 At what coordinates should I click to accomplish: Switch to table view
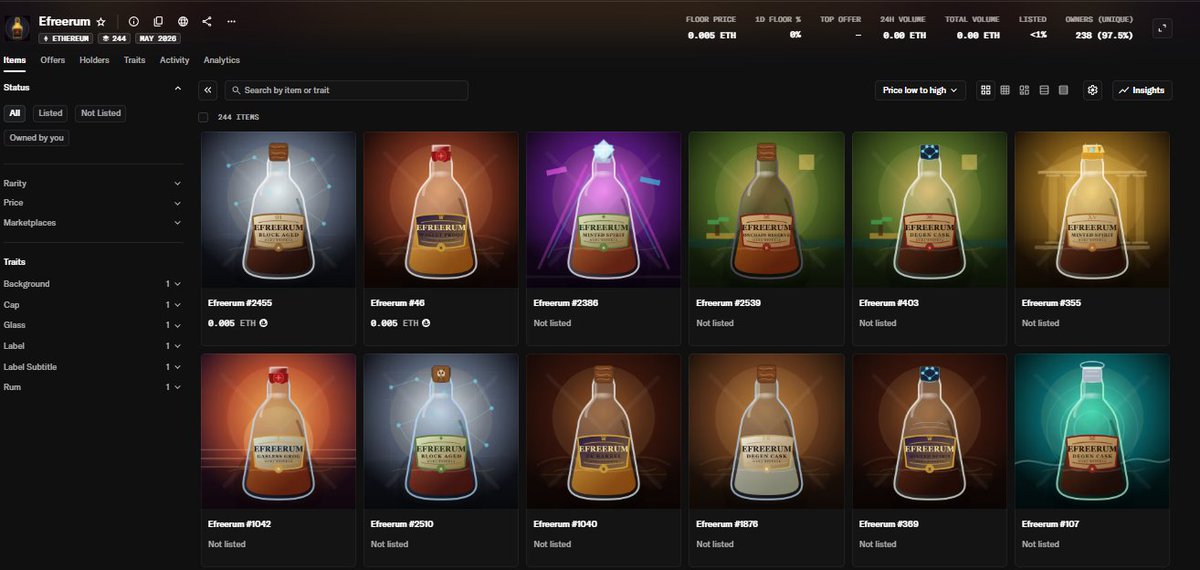(x=1063, y=90)
